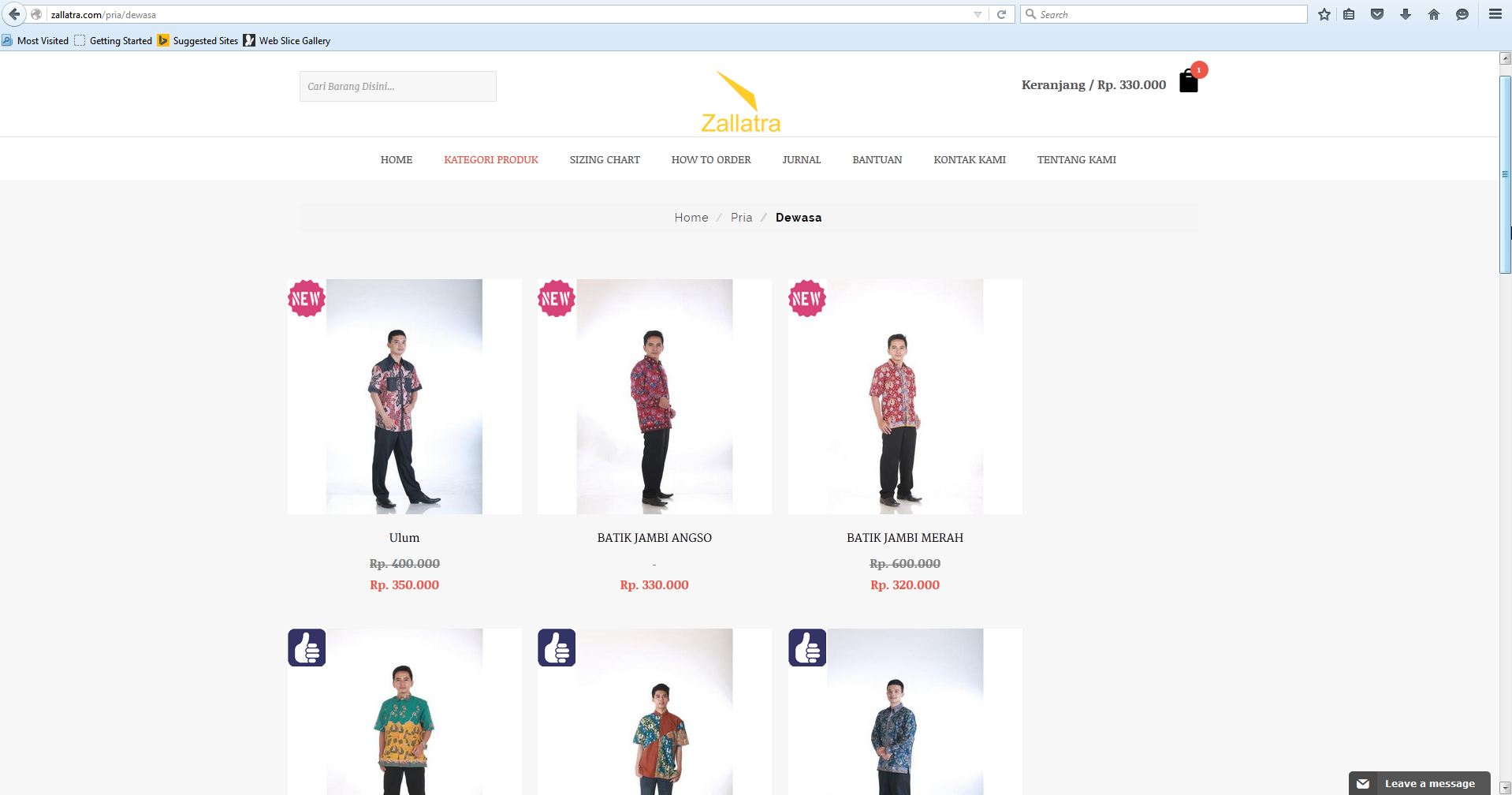Open blue long-sleeve batik product image
This screenshot has height=795, width=1512.
(905, 711)
